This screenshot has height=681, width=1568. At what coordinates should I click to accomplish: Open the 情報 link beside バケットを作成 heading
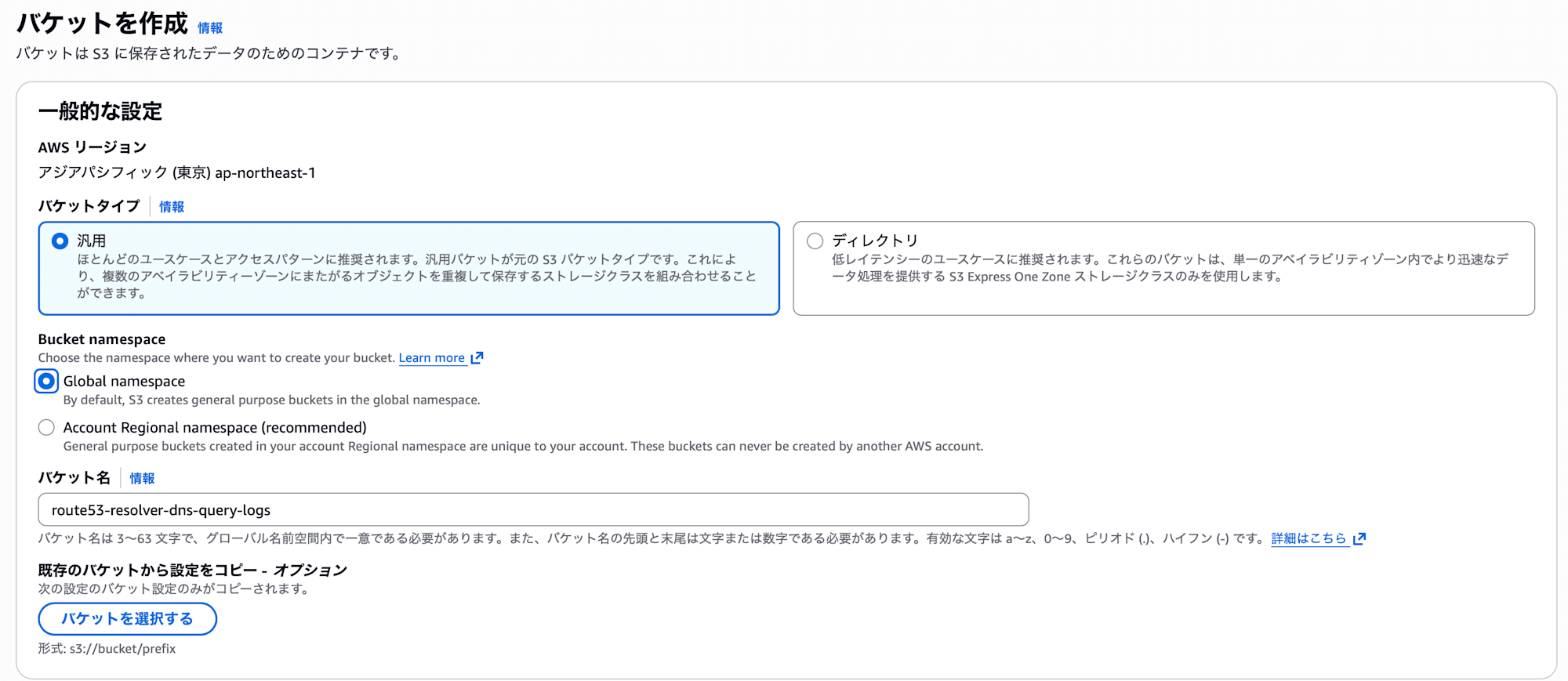pyautogui.click(x=210, y=27)
